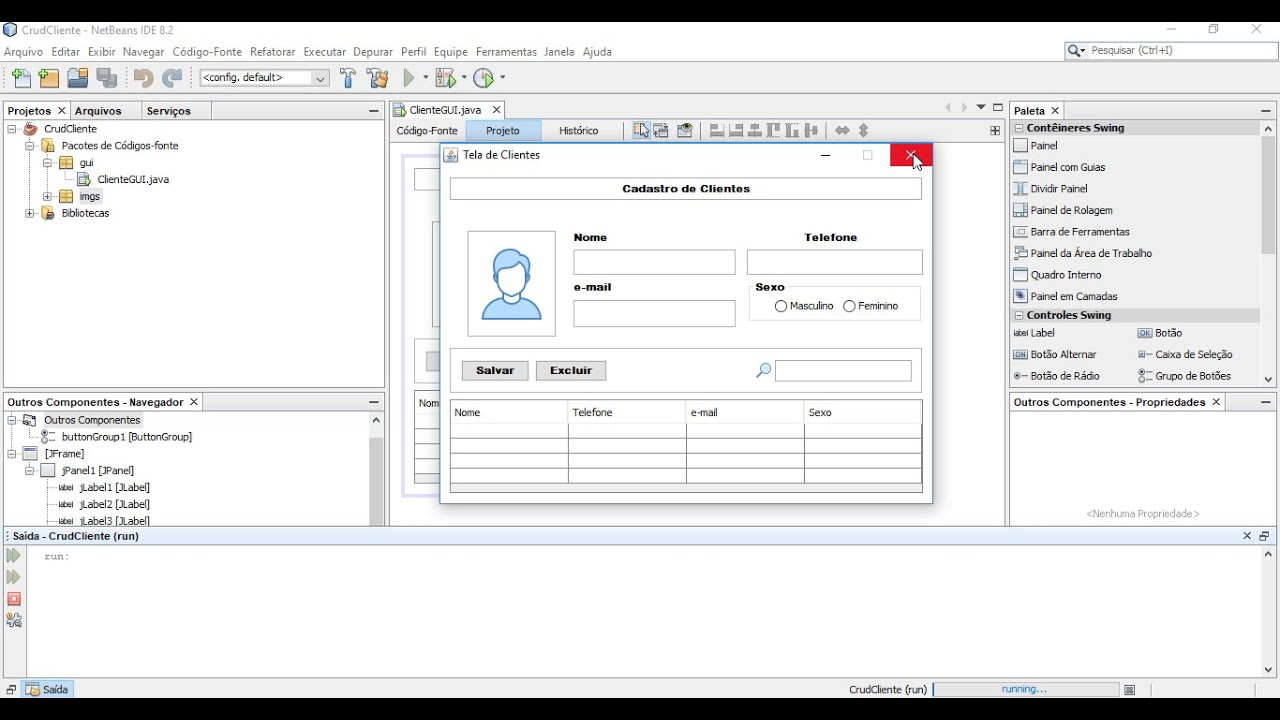Click the Profile Project clock icon

tap(483, 78)
